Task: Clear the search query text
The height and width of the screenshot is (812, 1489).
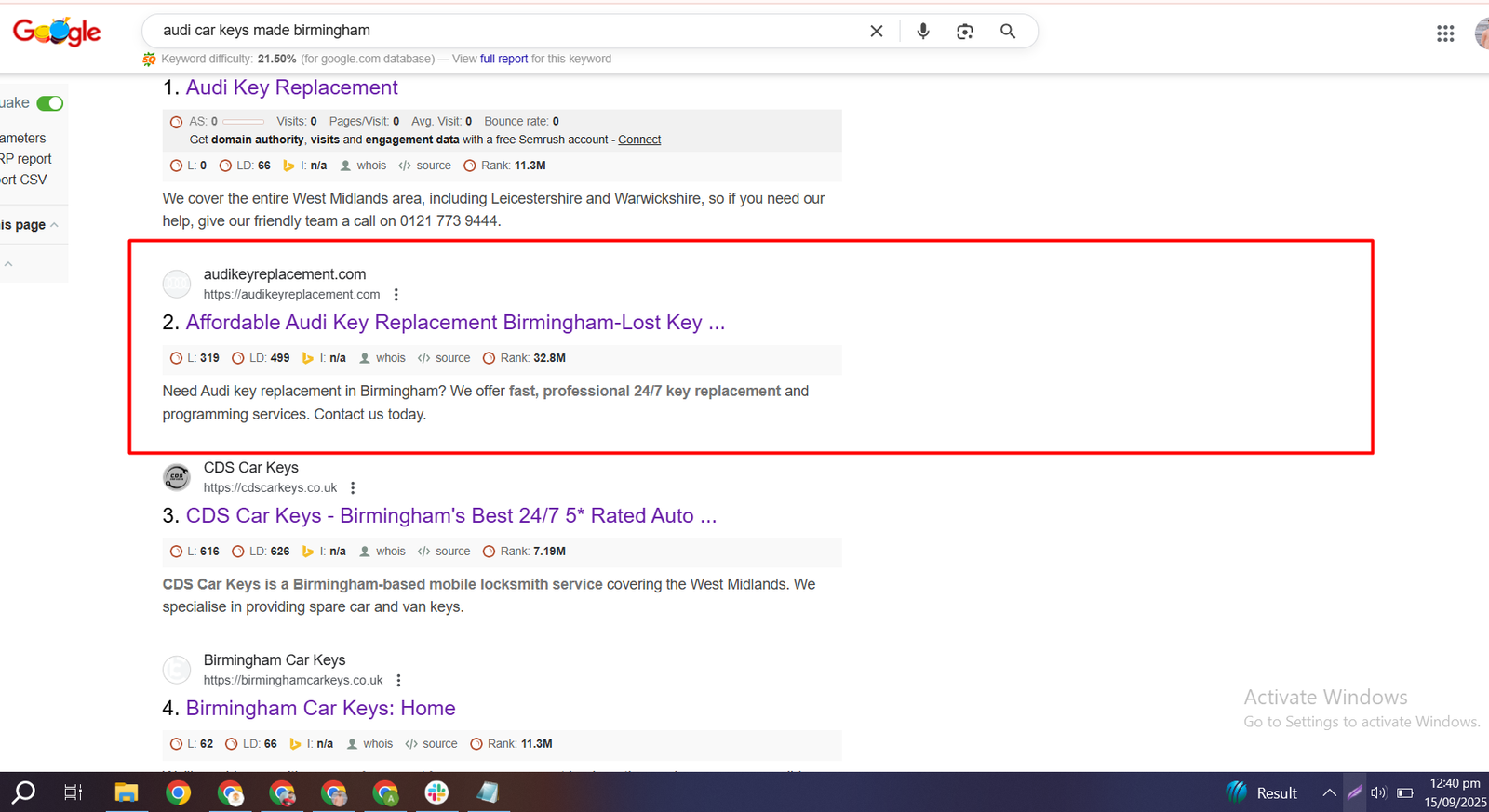Action: pyautogui.click(x=876, y=31)
